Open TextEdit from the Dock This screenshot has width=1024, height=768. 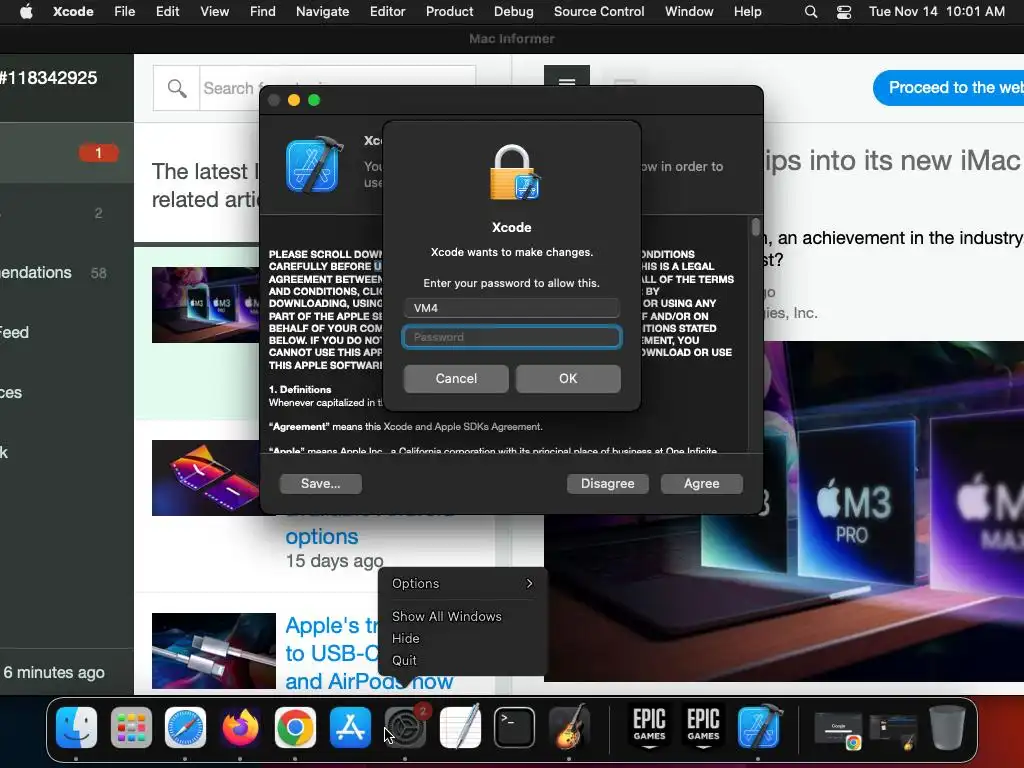pos(460,727)
